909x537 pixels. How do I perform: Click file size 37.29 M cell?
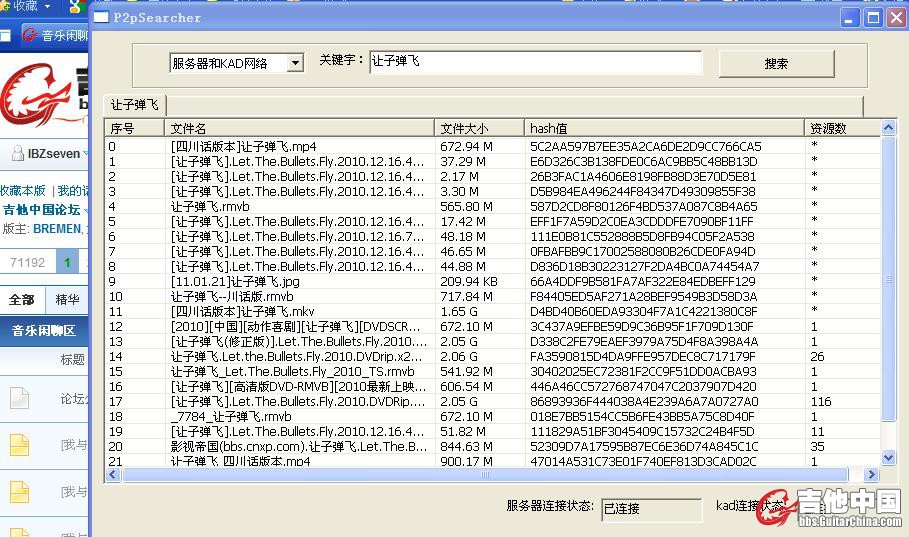click(463, 162)
